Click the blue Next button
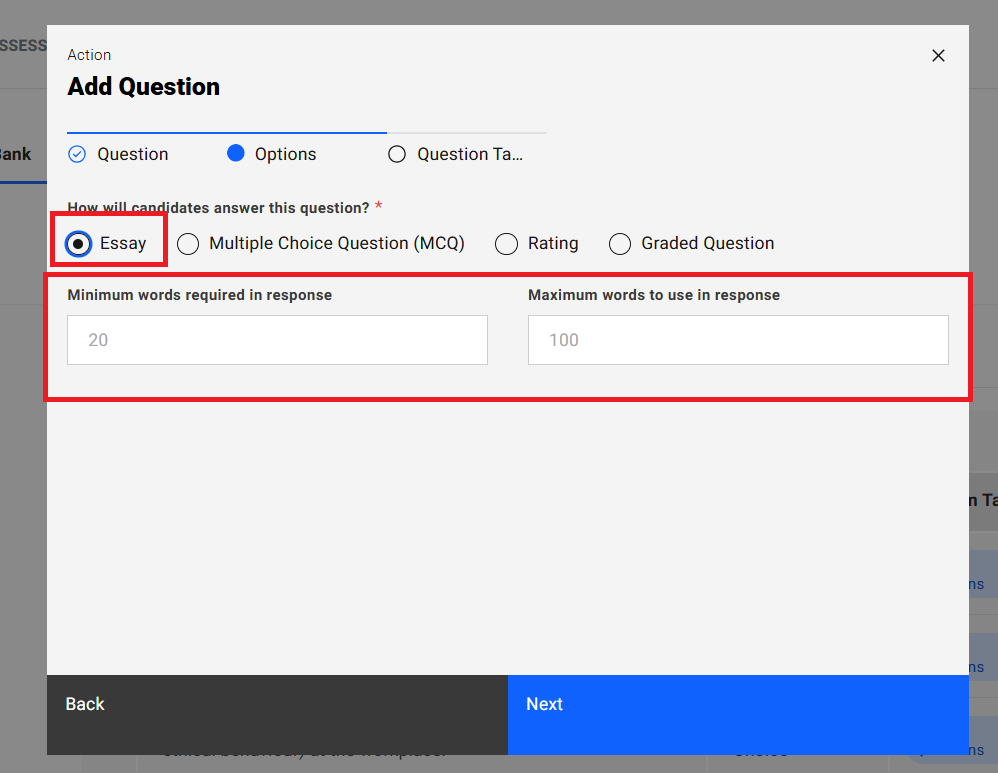 pyautogui.click(x=737, y=704)
